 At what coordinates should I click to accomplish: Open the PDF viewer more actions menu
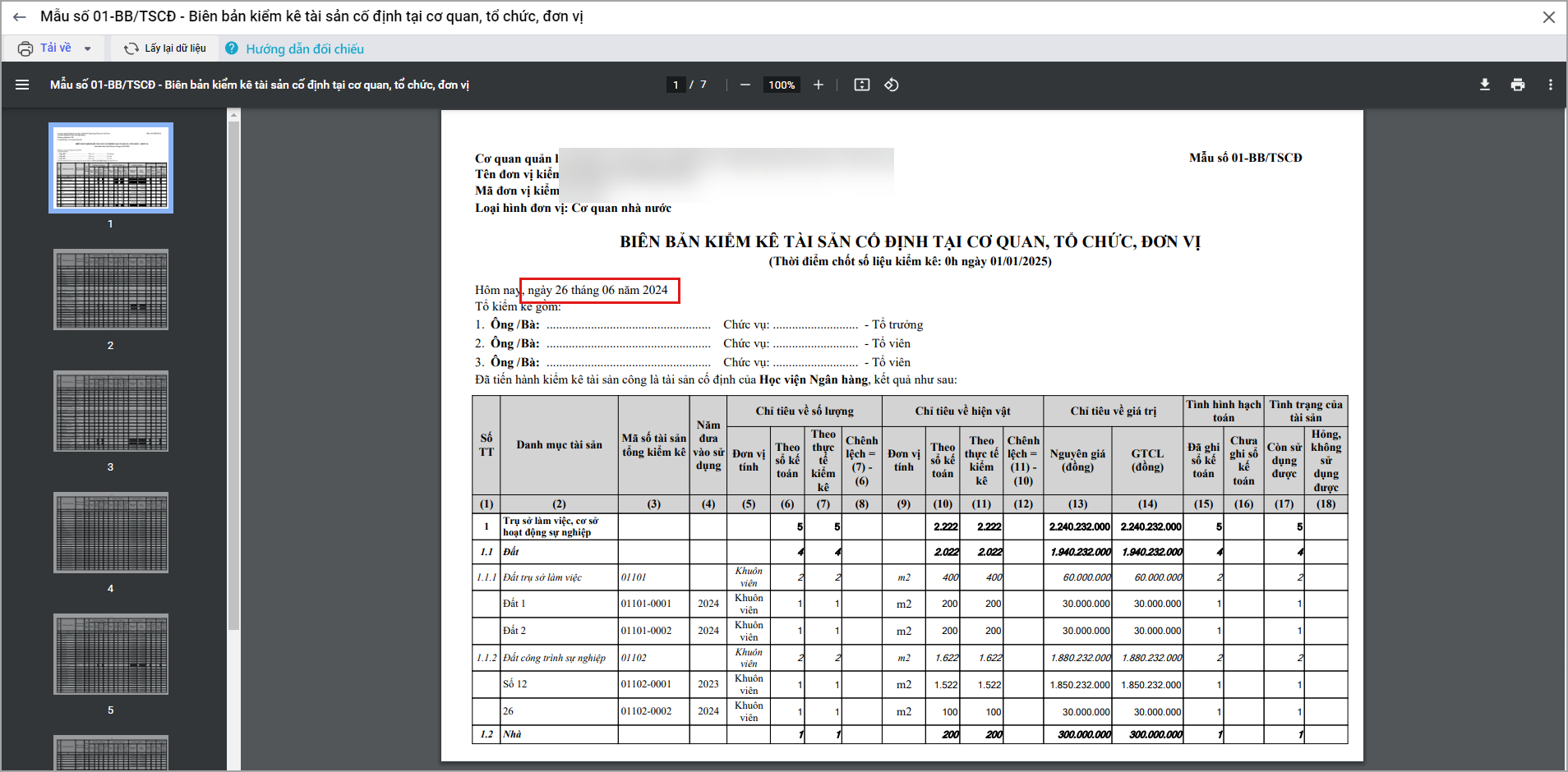click(x=1550, y=85)
